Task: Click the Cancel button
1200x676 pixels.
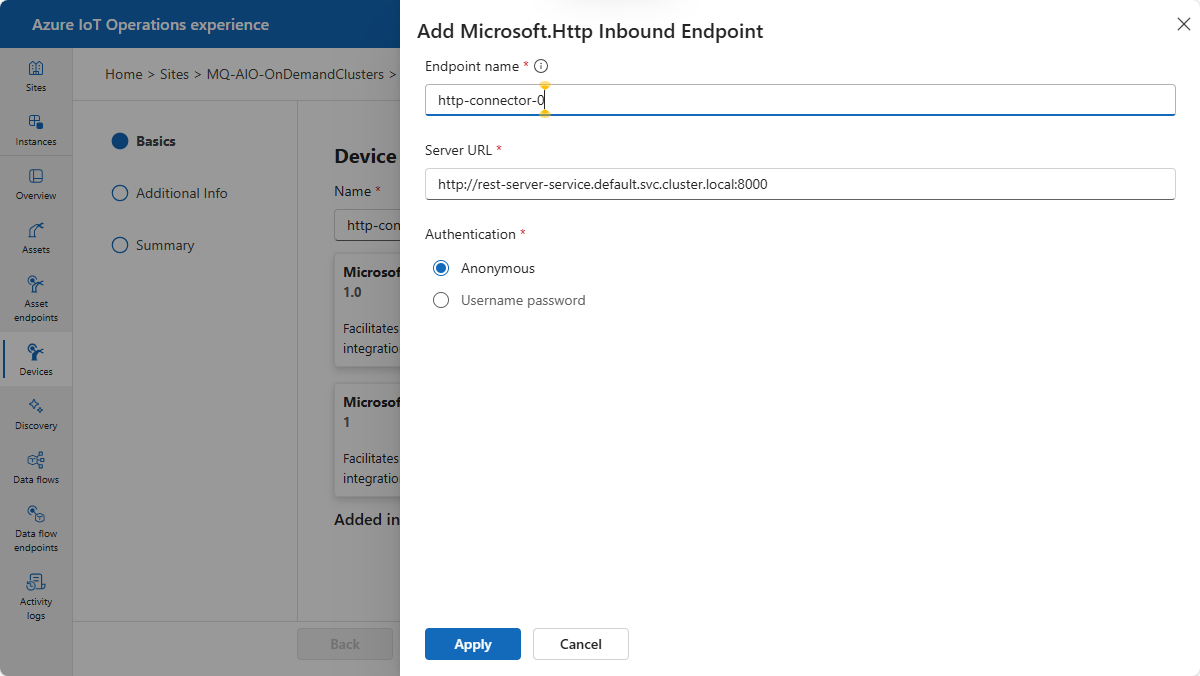Action: point(580,644)
